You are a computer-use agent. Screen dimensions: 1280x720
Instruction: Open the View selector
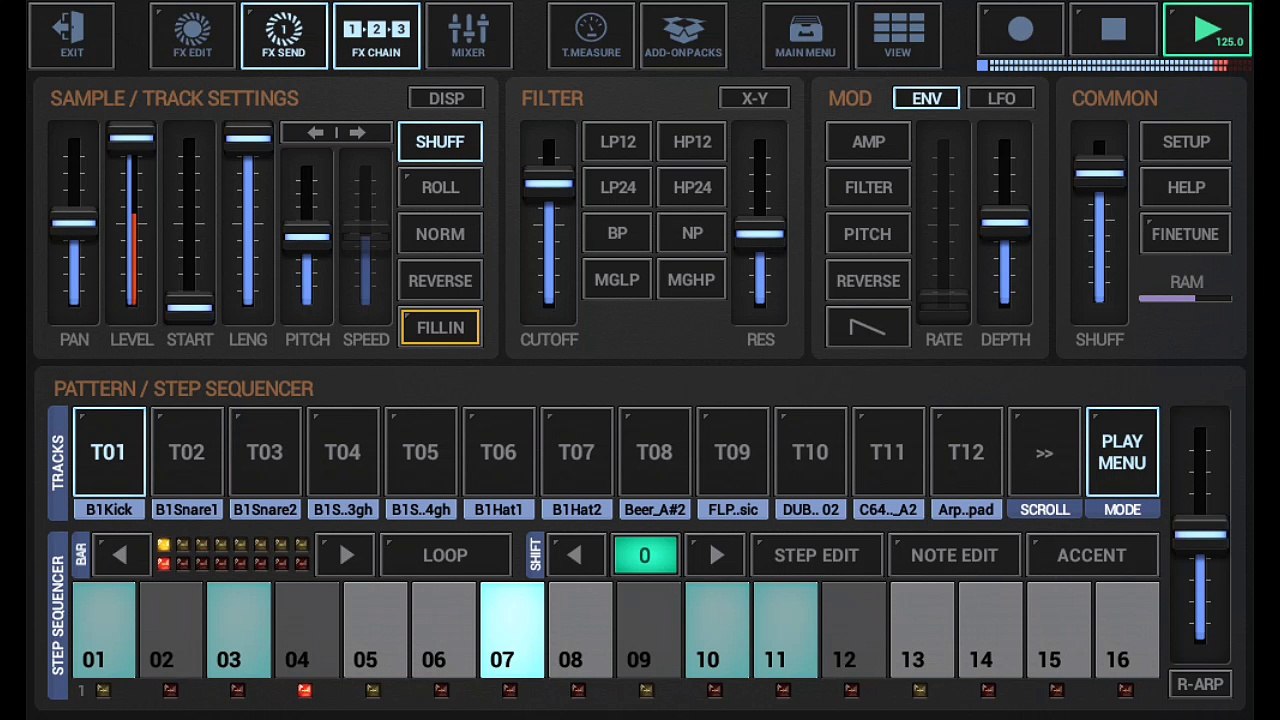pyautogui.click(x=898, y=36)
